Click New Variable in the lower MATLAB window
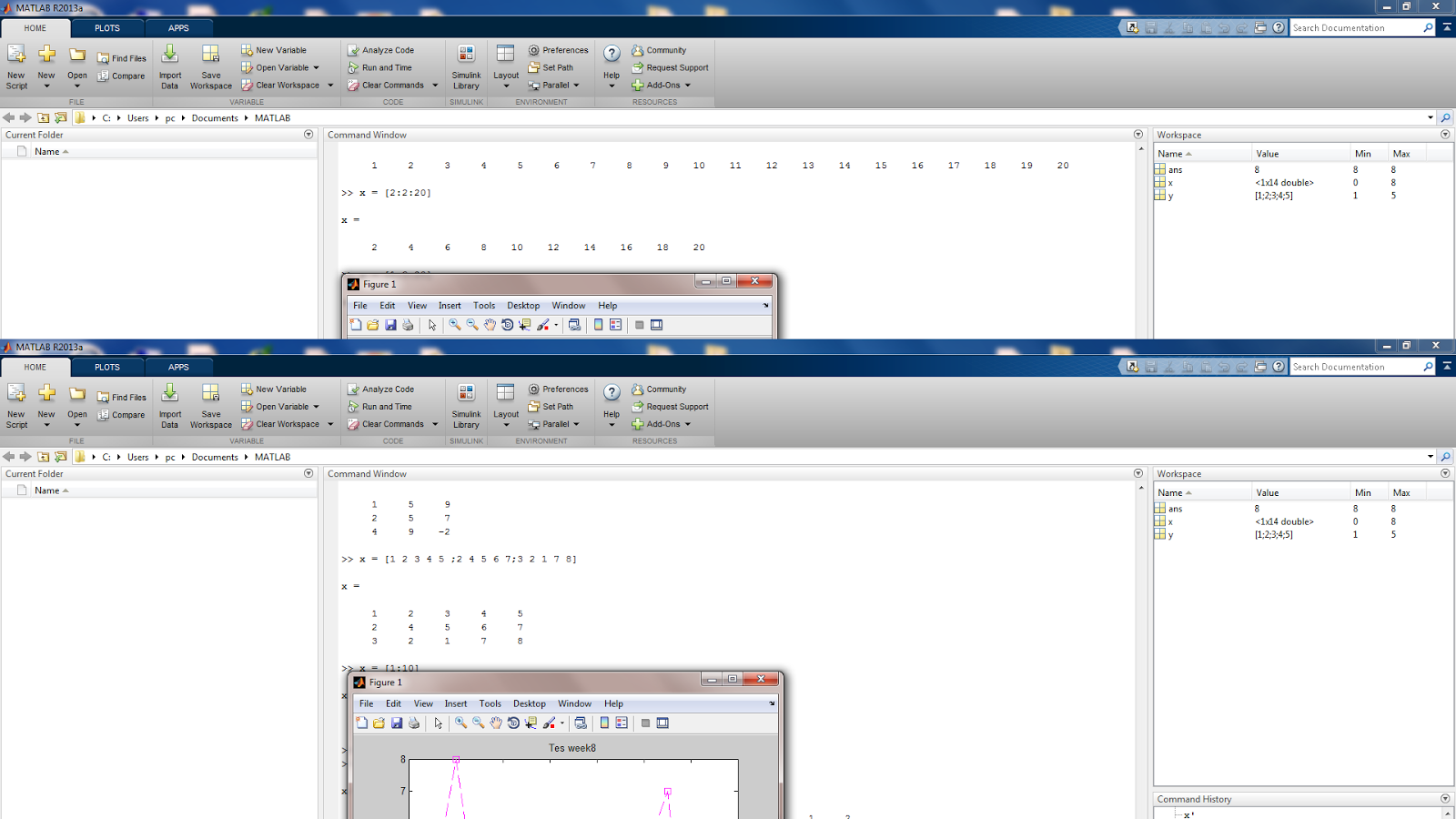Screen dimensions: 1456x819 (274, 389)
